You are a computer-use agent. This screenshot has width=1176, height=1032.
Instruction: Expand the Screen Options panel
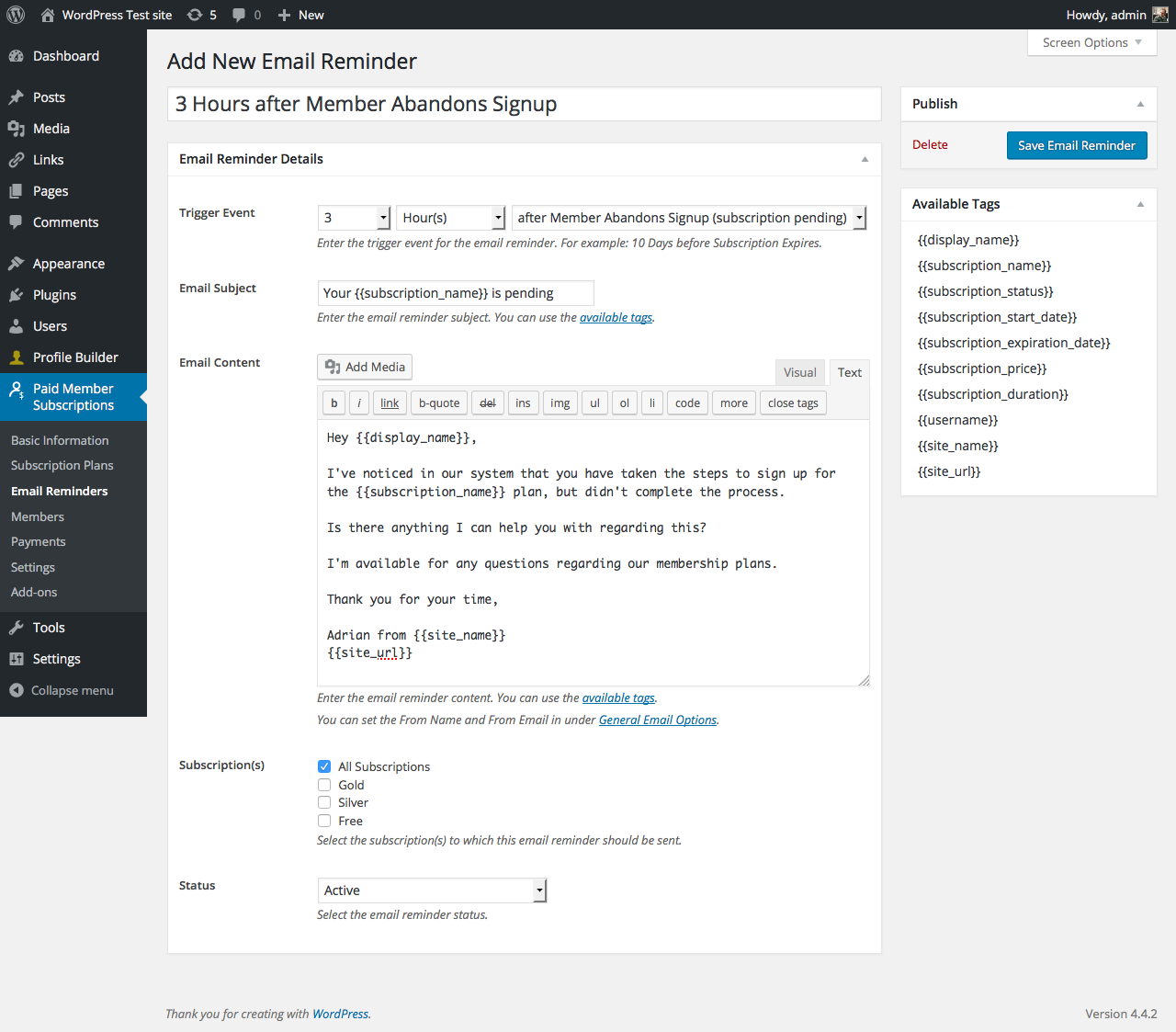(x=1091, y=43)
